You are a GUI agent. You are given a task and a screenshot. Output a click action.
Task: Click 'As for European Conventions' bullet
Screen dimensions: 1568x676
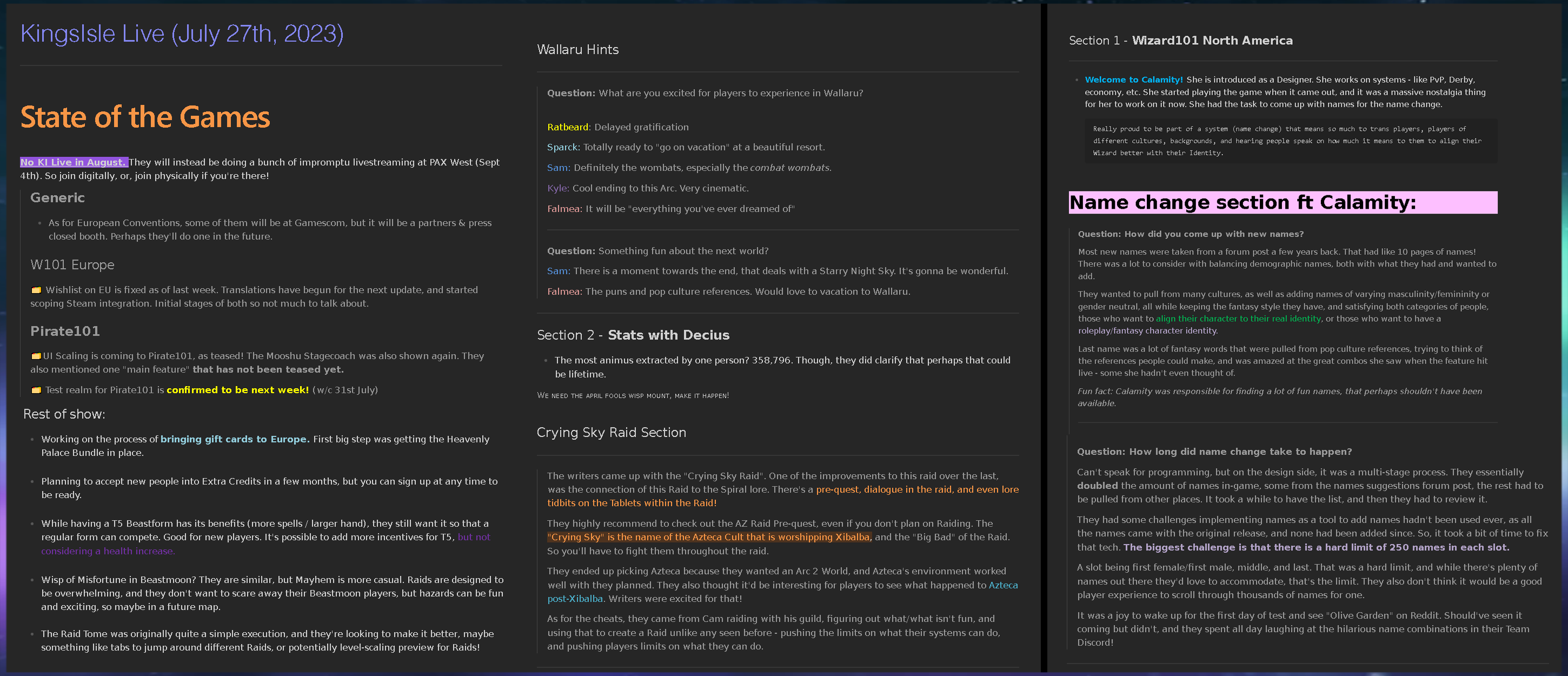(x=270, y=230)
